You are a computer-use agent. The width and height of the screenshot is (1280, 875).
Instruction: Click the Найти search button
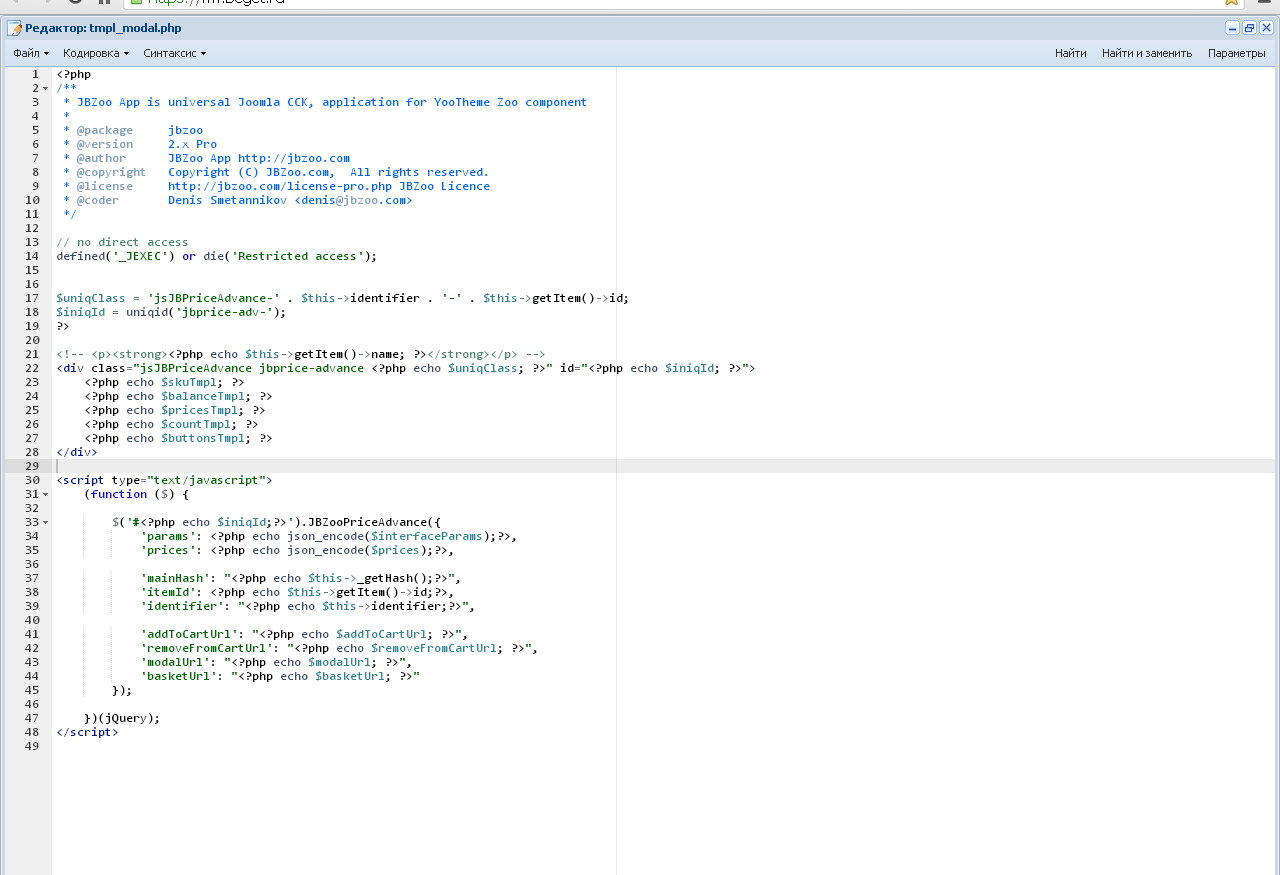click(x=1070, y=53)
